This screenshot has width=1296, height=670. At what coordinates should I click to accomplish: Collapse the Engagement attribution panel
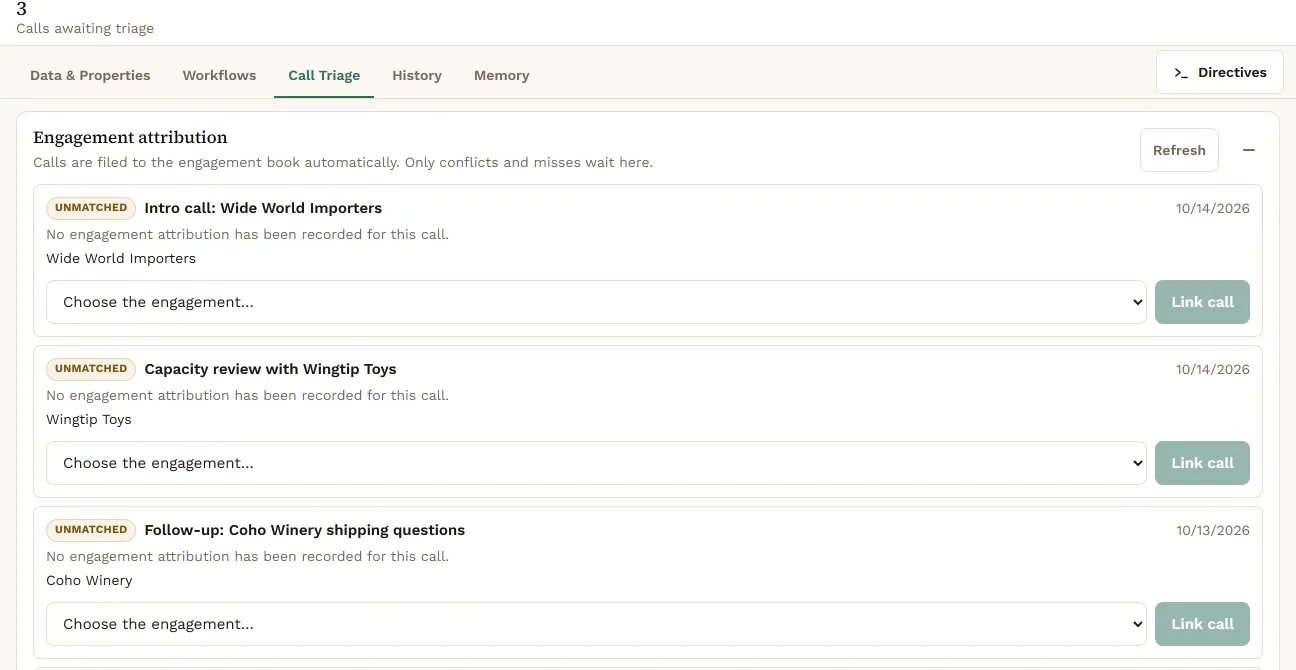pyautogui.click(x=1248, y=150)
